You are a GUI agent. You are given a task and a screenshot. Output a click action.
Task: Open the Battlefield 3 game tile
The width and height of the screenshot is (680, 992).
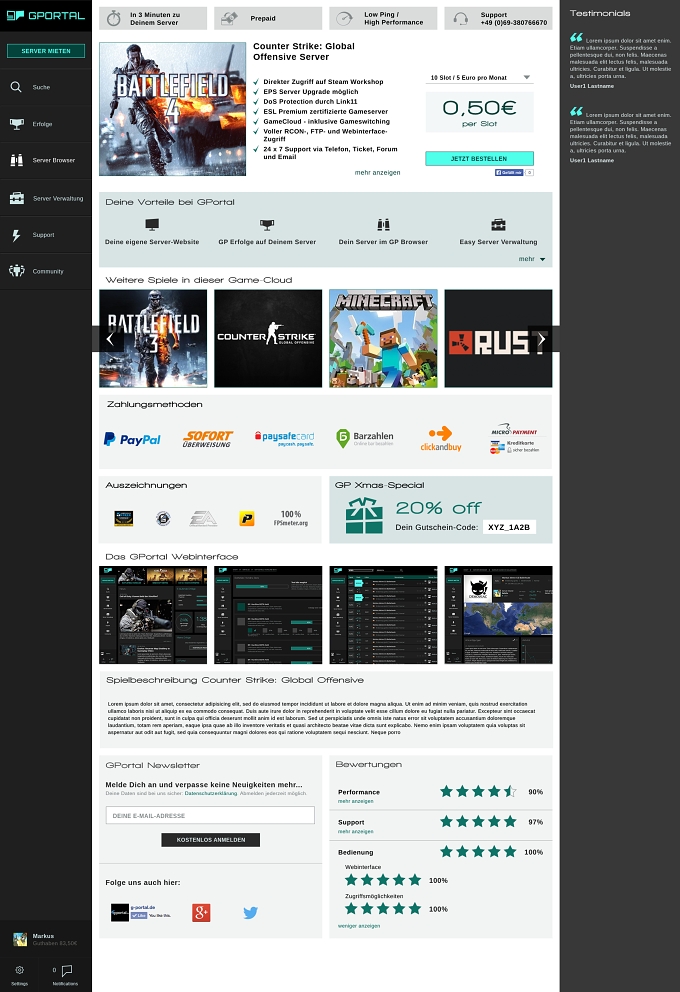tap(153, 338)
